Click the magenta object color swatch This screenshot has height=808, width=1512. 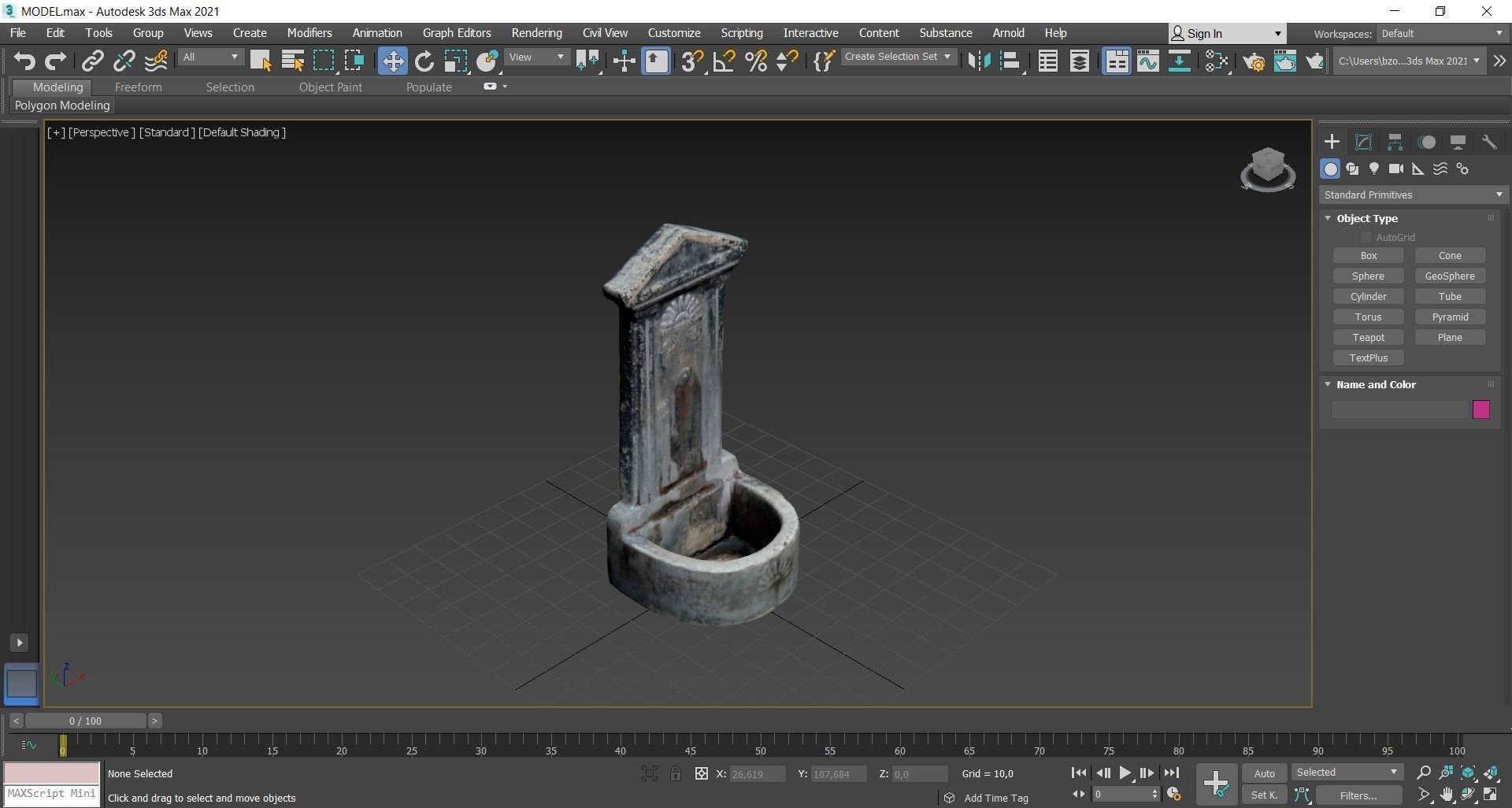(x=1480, y=410)
